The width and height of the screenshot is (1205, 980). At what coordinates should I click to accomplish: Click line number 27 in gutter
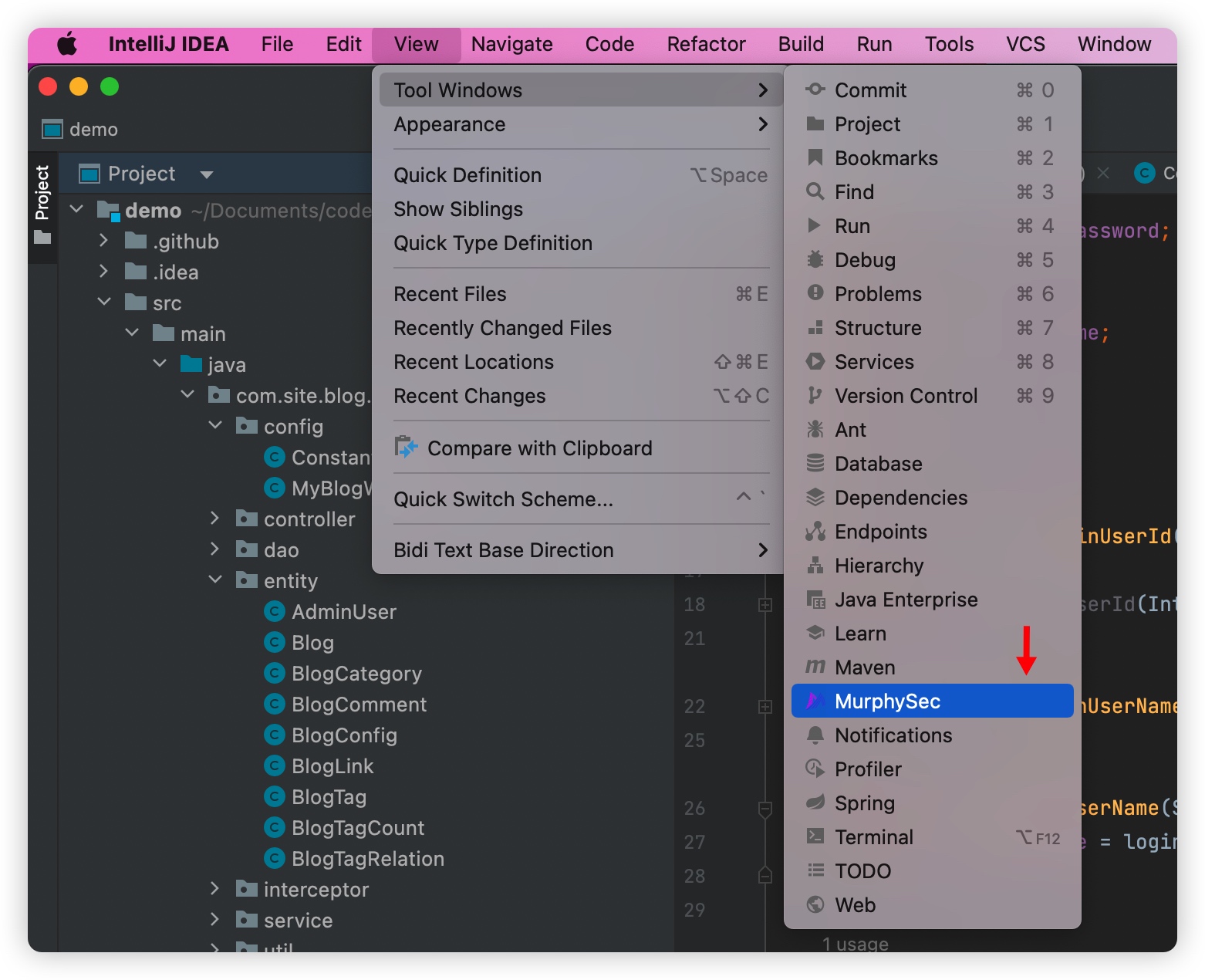pos(694,842)
